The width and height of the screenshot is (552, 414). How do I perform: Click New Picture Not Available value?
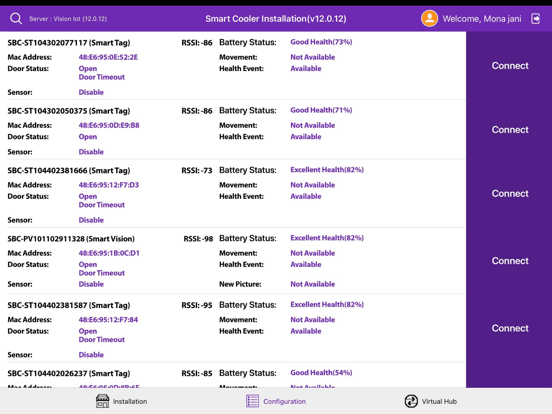coord(312,284)
